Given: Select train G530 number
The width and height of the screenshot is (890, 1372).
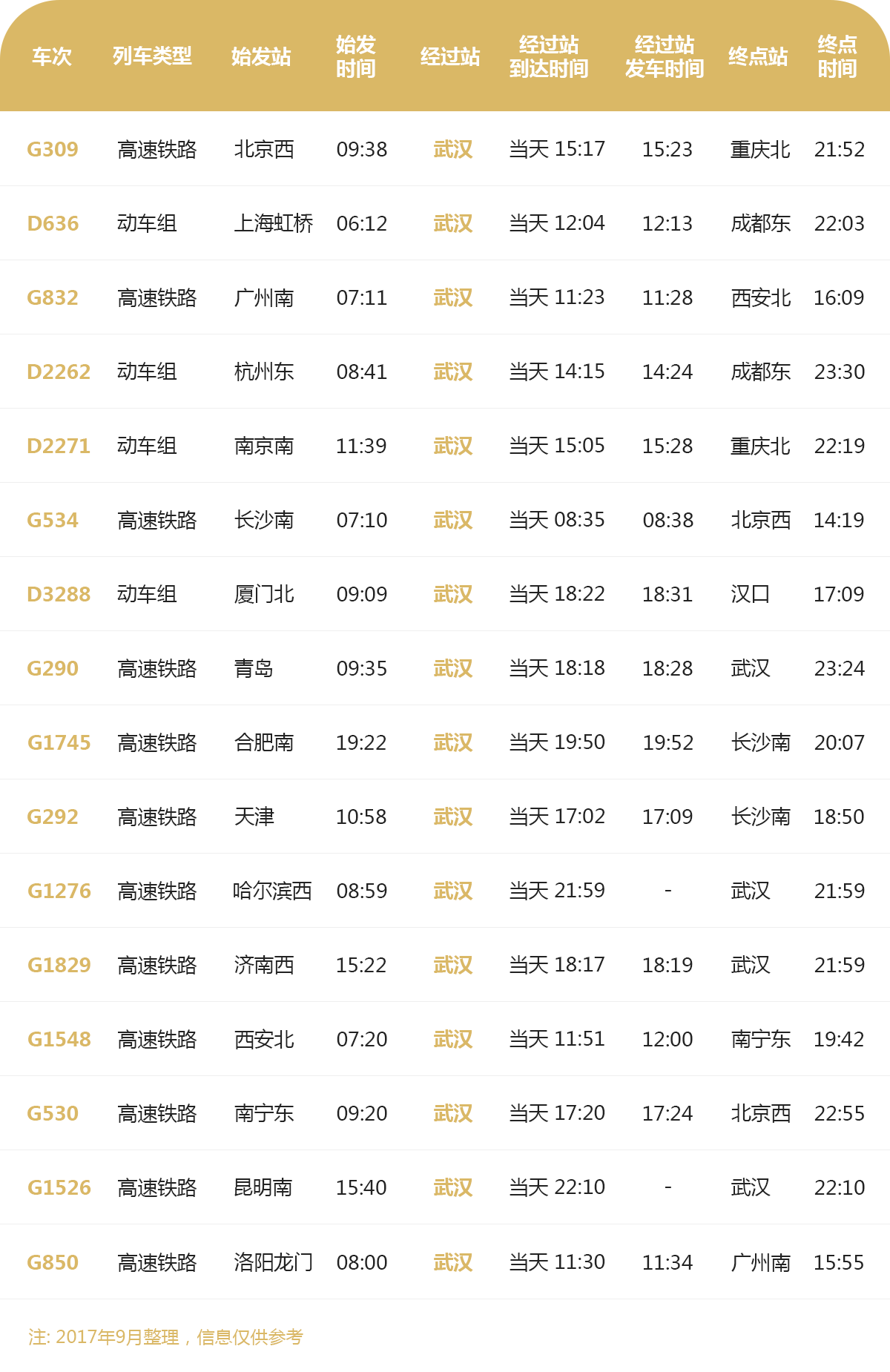Looking at the screenshot, I should (x=53, y=1113).
